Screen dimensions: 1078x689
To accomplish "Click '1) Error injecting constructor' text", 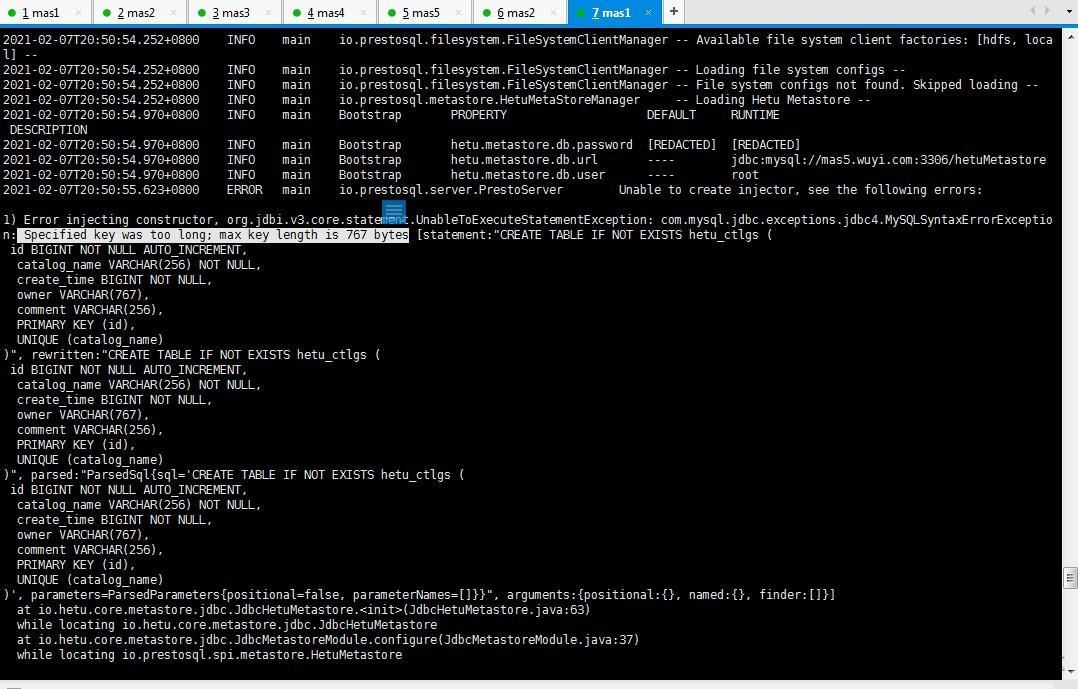I will tap(109, 220).
